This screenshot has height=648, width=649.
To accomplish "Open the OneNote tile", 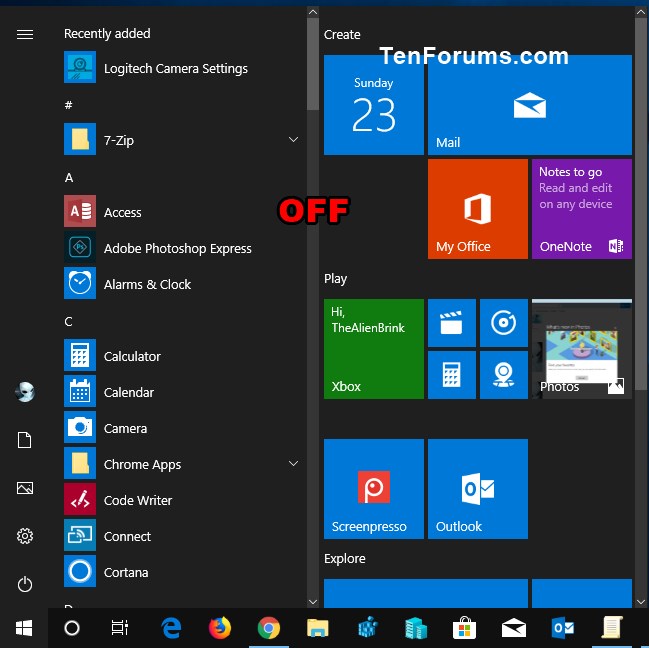I will tap(582, 209).
